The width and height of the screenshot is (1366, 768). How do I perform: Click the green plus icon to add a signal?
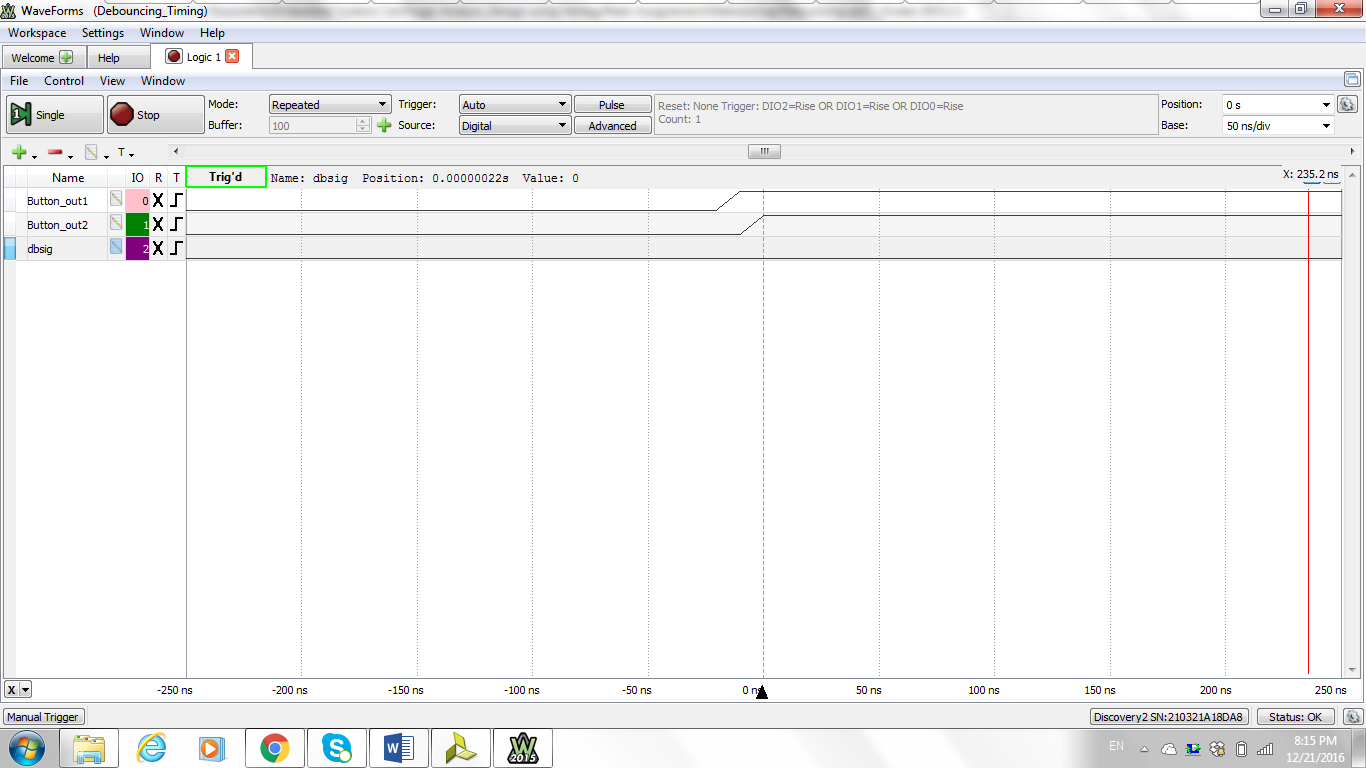click(18, 152)
